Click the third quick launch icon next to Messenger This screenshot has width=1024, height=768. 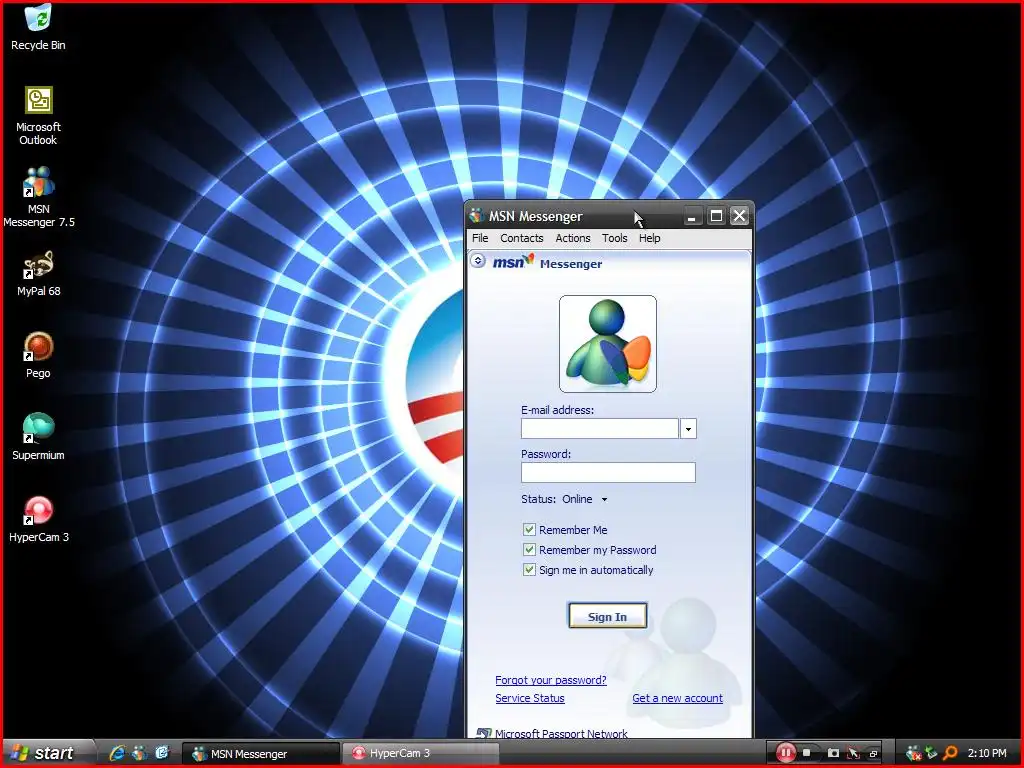click(162, 753)
